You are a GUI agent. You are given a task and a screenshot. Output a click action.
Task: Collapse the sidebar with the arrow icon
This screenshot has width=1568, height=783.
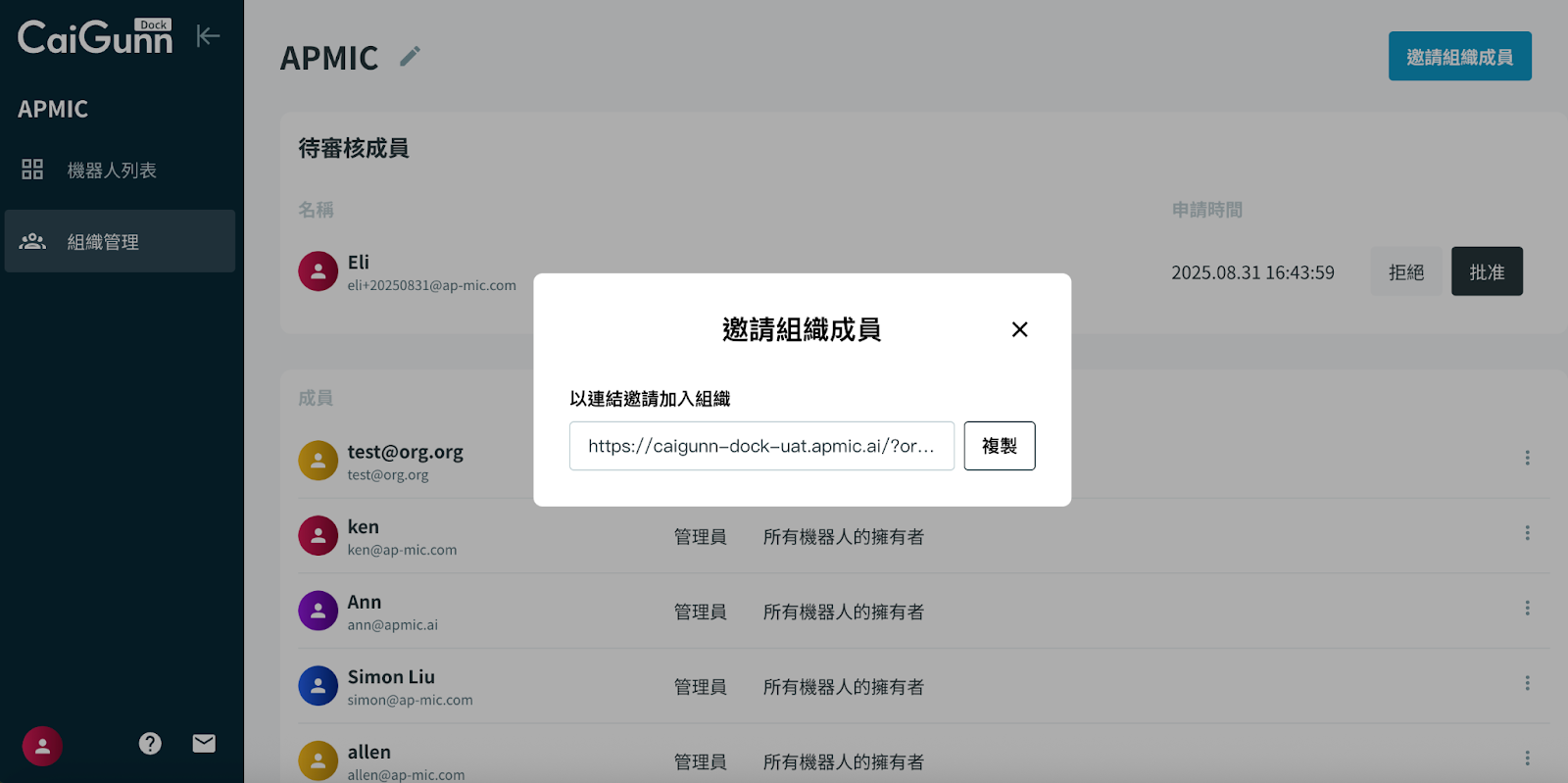pos(208,36)
